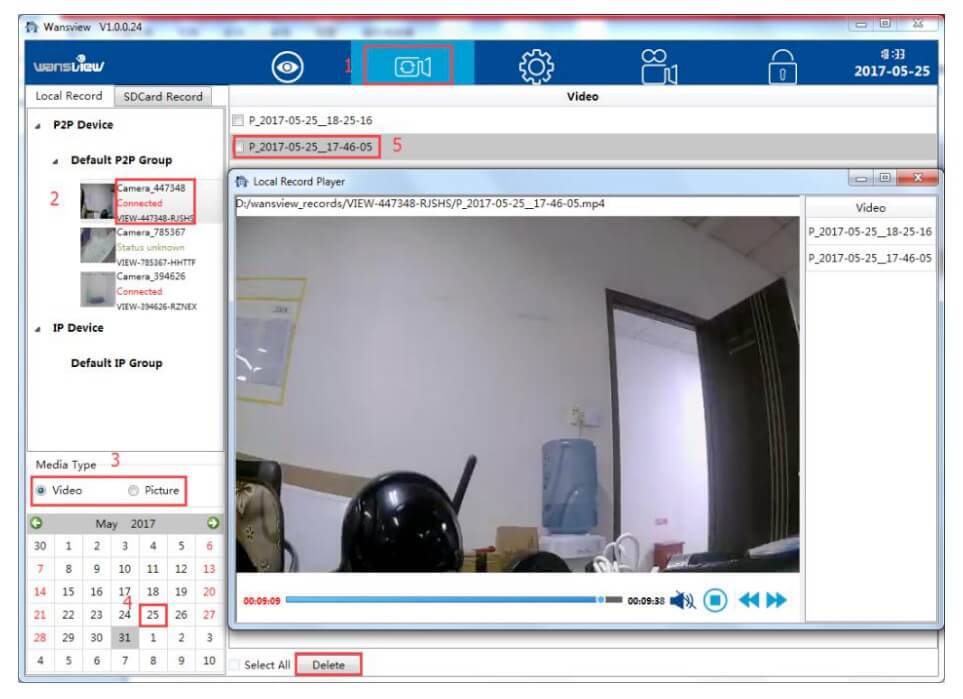Collapse the P2P Device tree node

point(38,126)
